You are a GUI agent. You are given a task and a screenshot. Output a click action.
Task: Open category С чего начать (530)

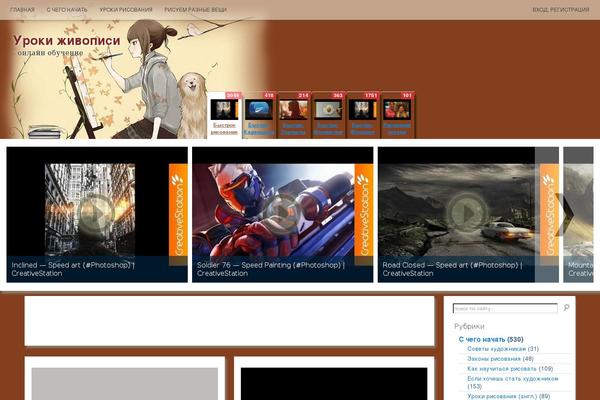(x=491, y=339)
